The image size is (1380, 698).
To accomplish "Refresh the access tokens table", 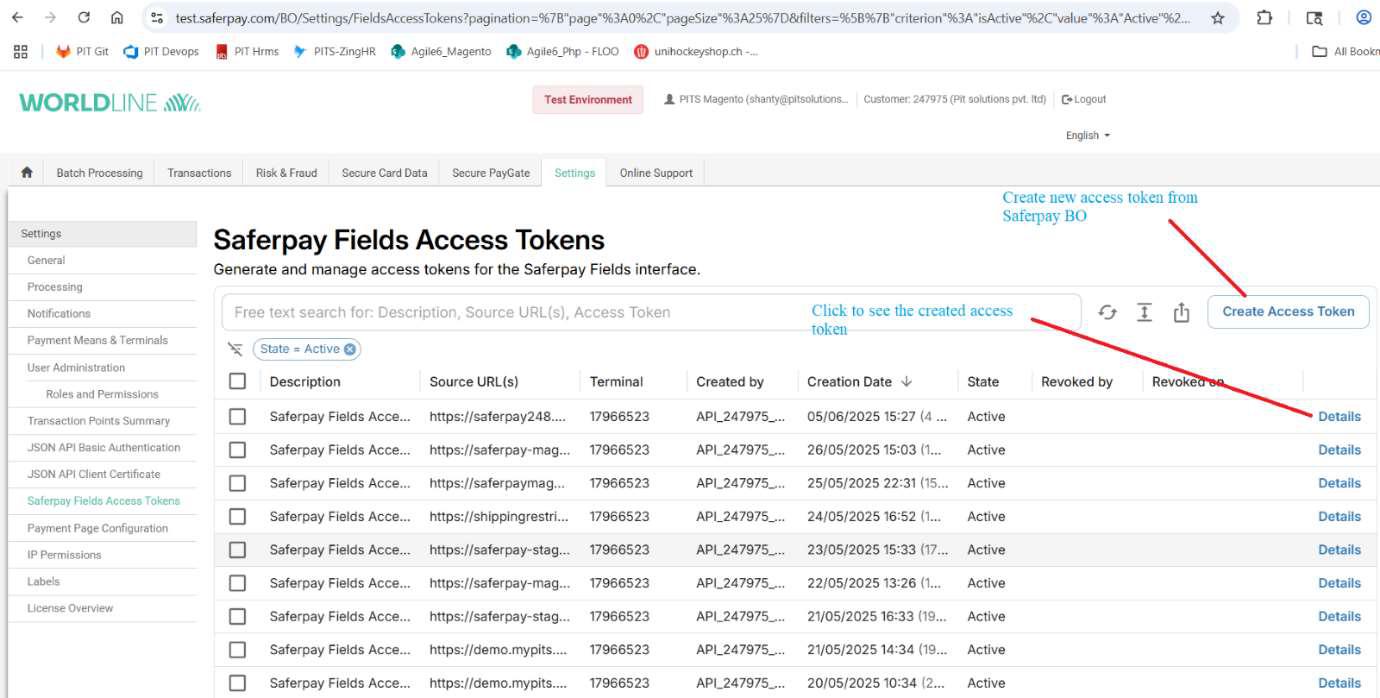I will (x=1107, y=312).
